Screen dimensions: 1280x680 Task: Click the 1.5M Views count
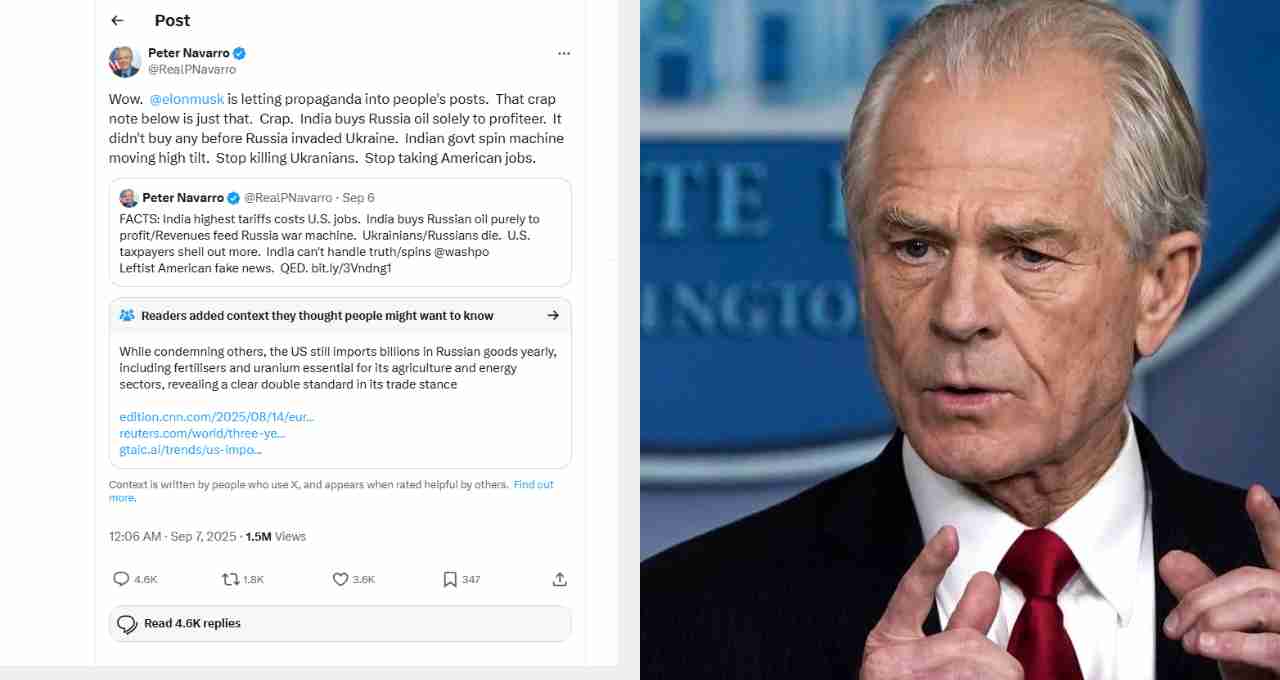pyautogui.click(x=276, y=537)
